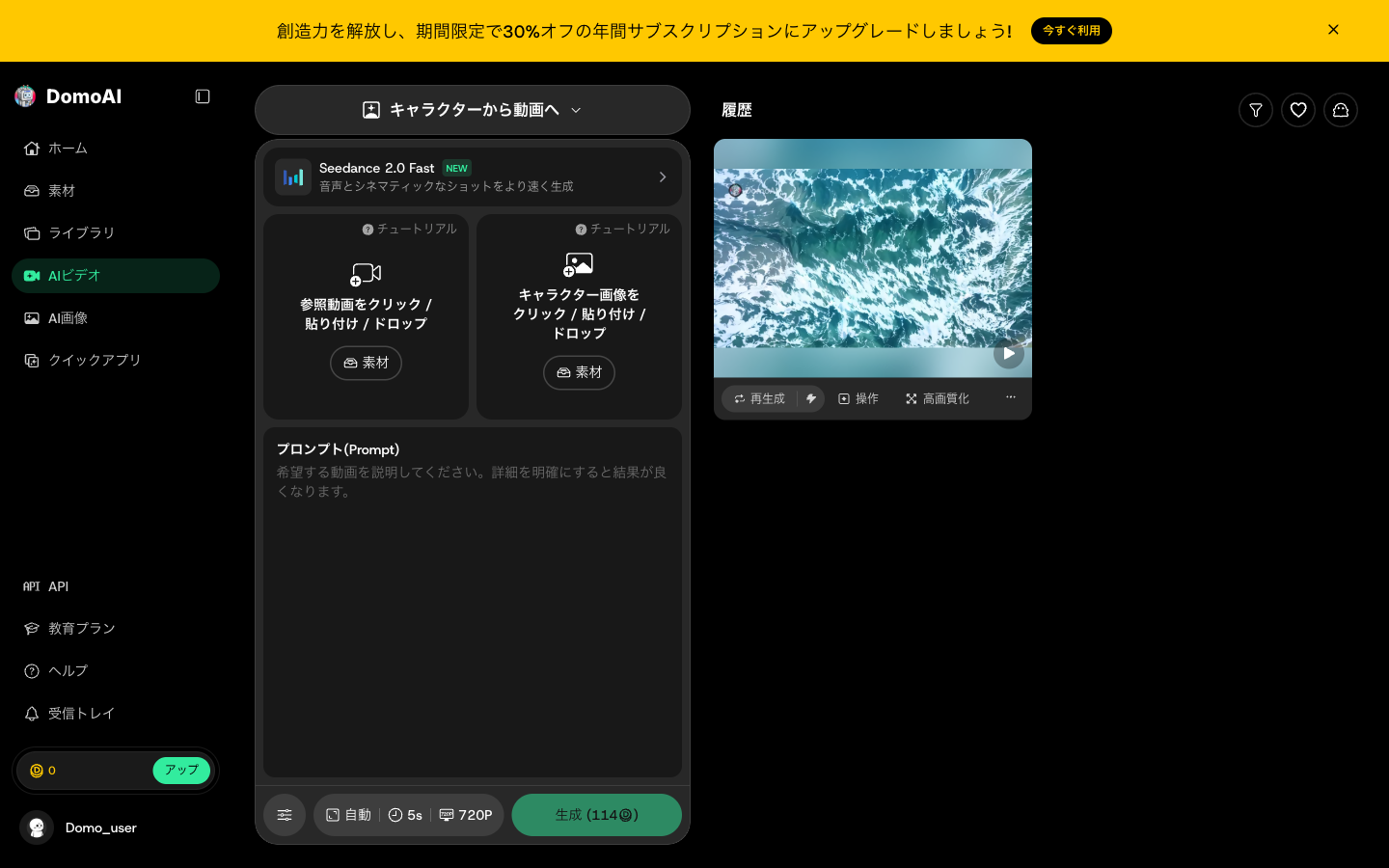Open advanced settings sliders icon

click(285, 815)
